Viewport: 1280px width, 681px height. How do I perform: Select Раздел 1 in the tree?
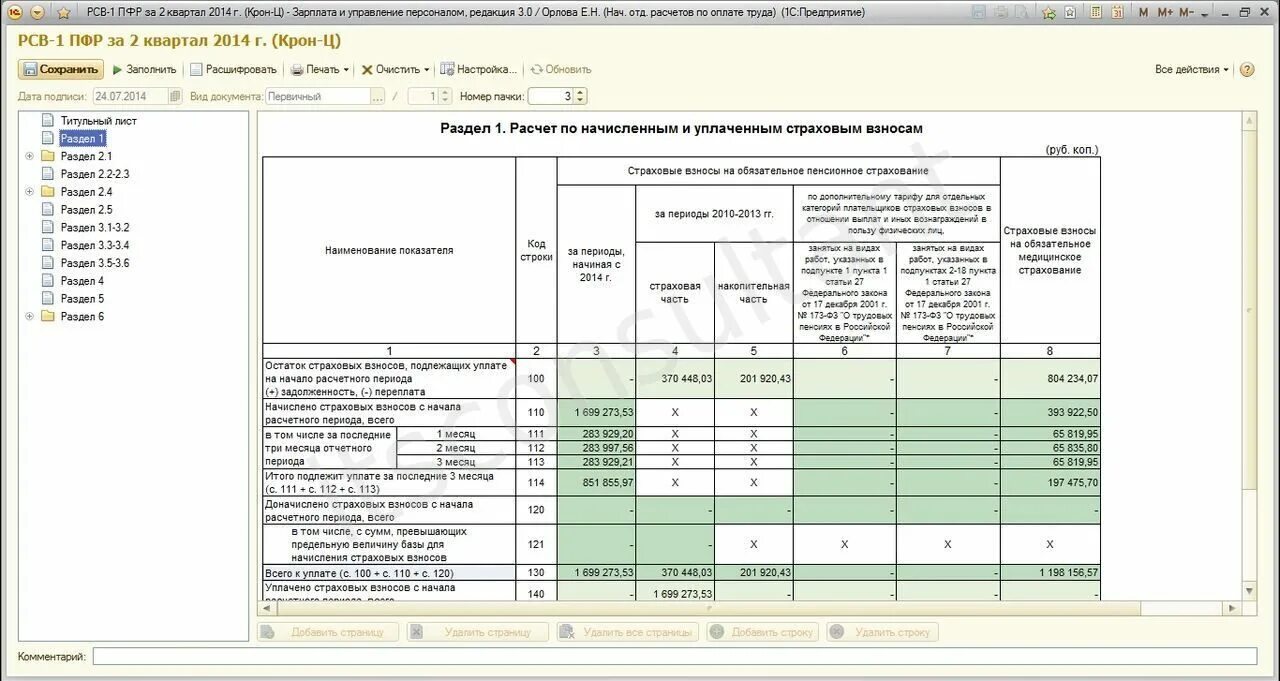[x=82, y=139]
